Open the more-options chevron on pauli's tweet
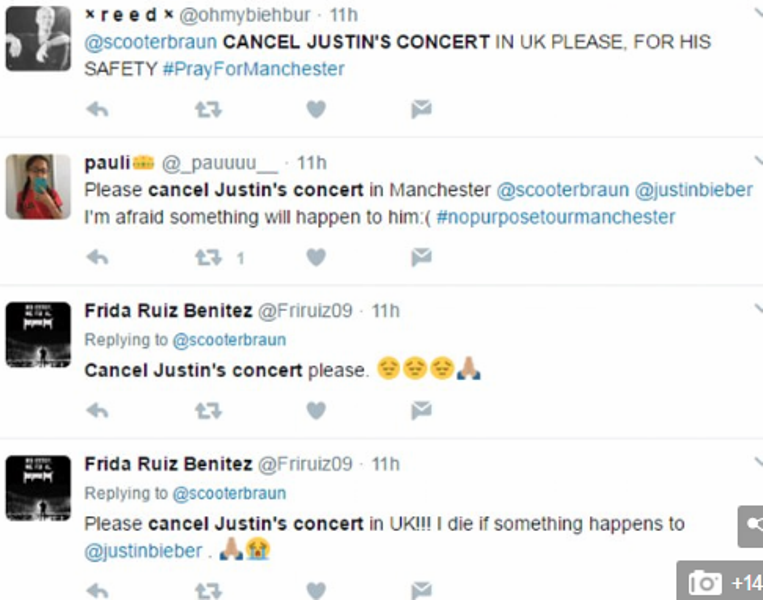The image size is (763, 600). 757,161
